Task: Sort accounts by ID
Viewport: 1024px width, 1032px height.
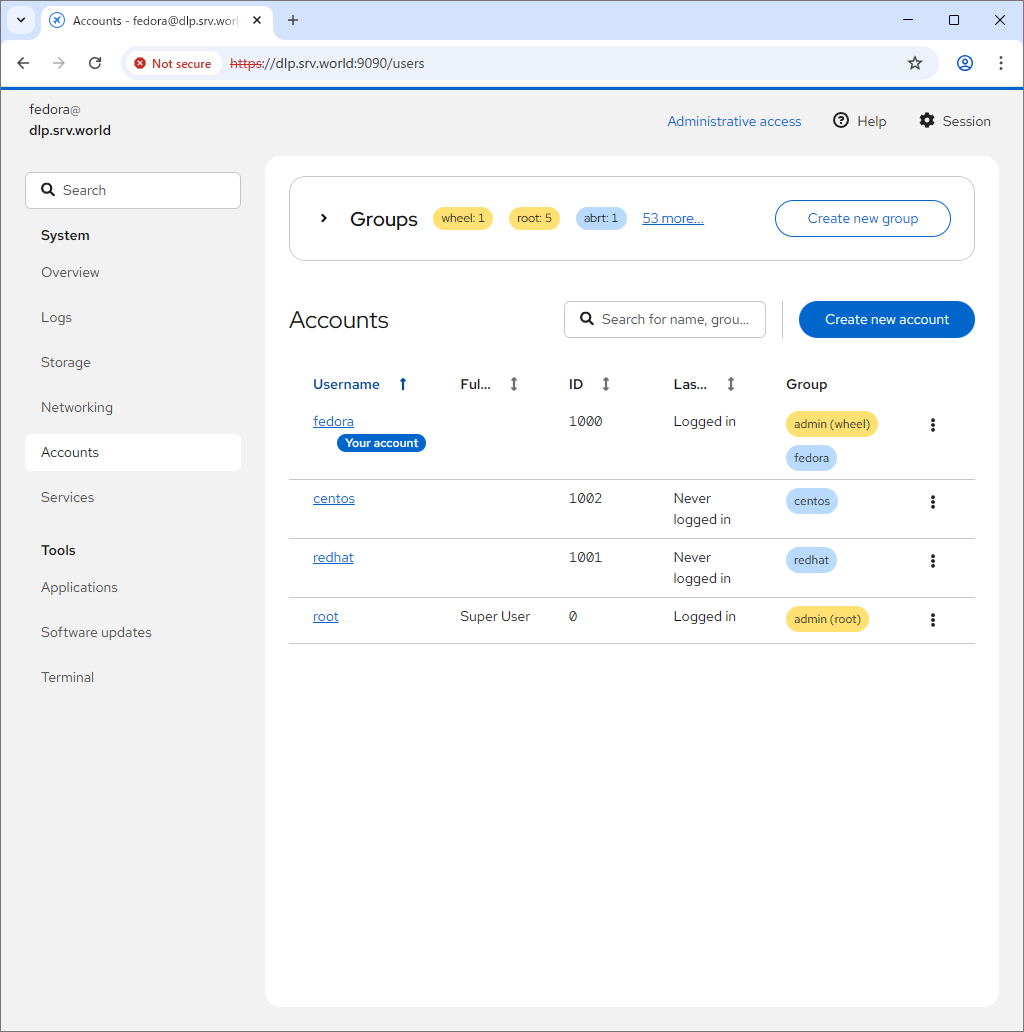Action: tap(590, 384)
